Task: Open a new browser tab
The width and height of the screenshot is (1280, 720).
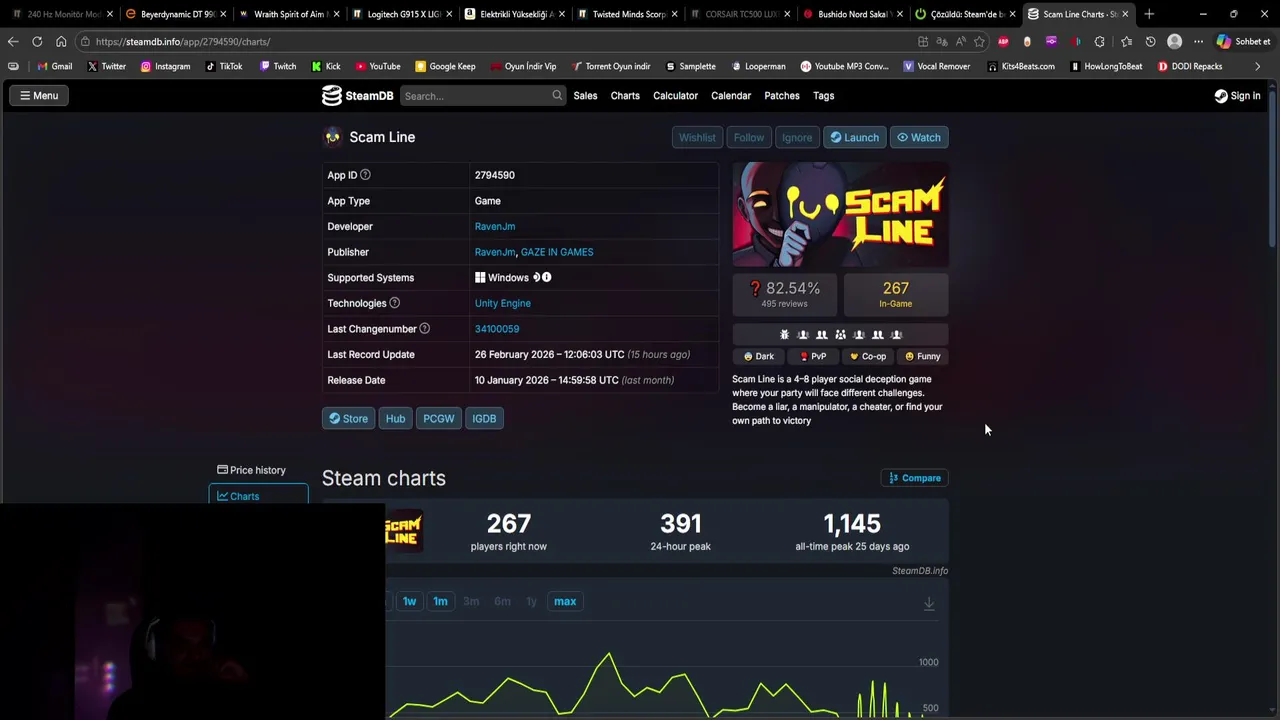Action: (1149, 14)
